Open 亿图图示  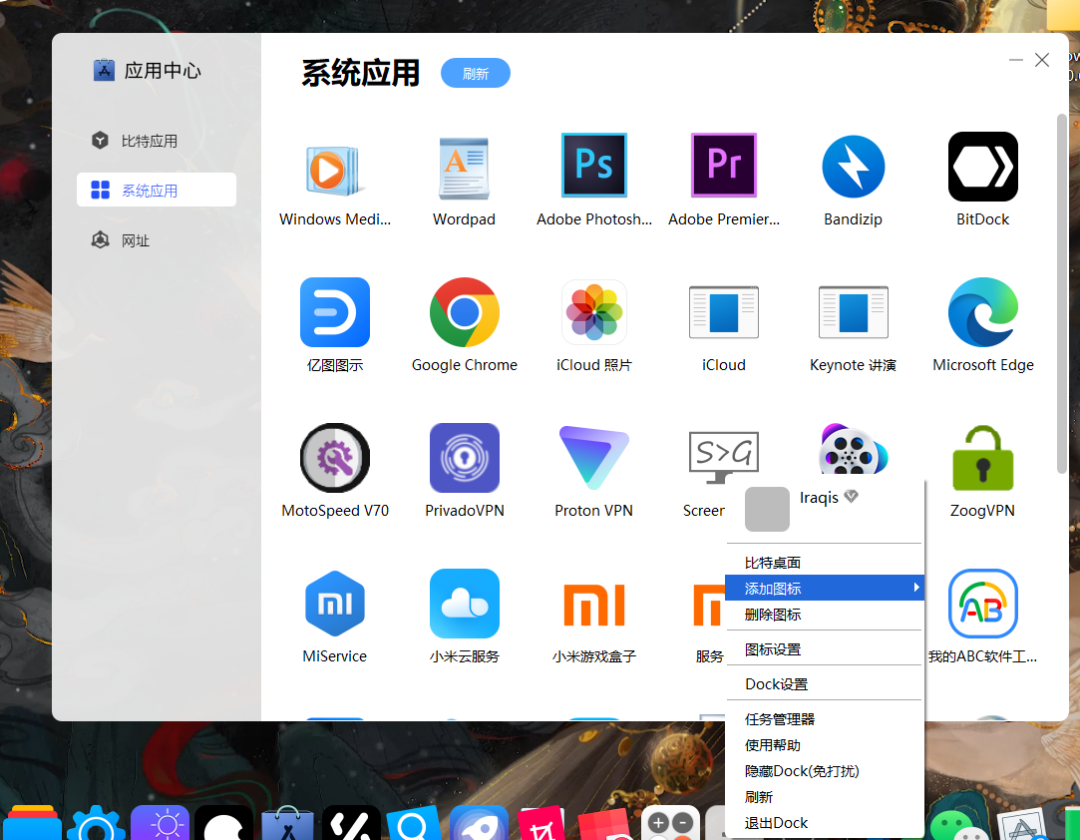335,311
